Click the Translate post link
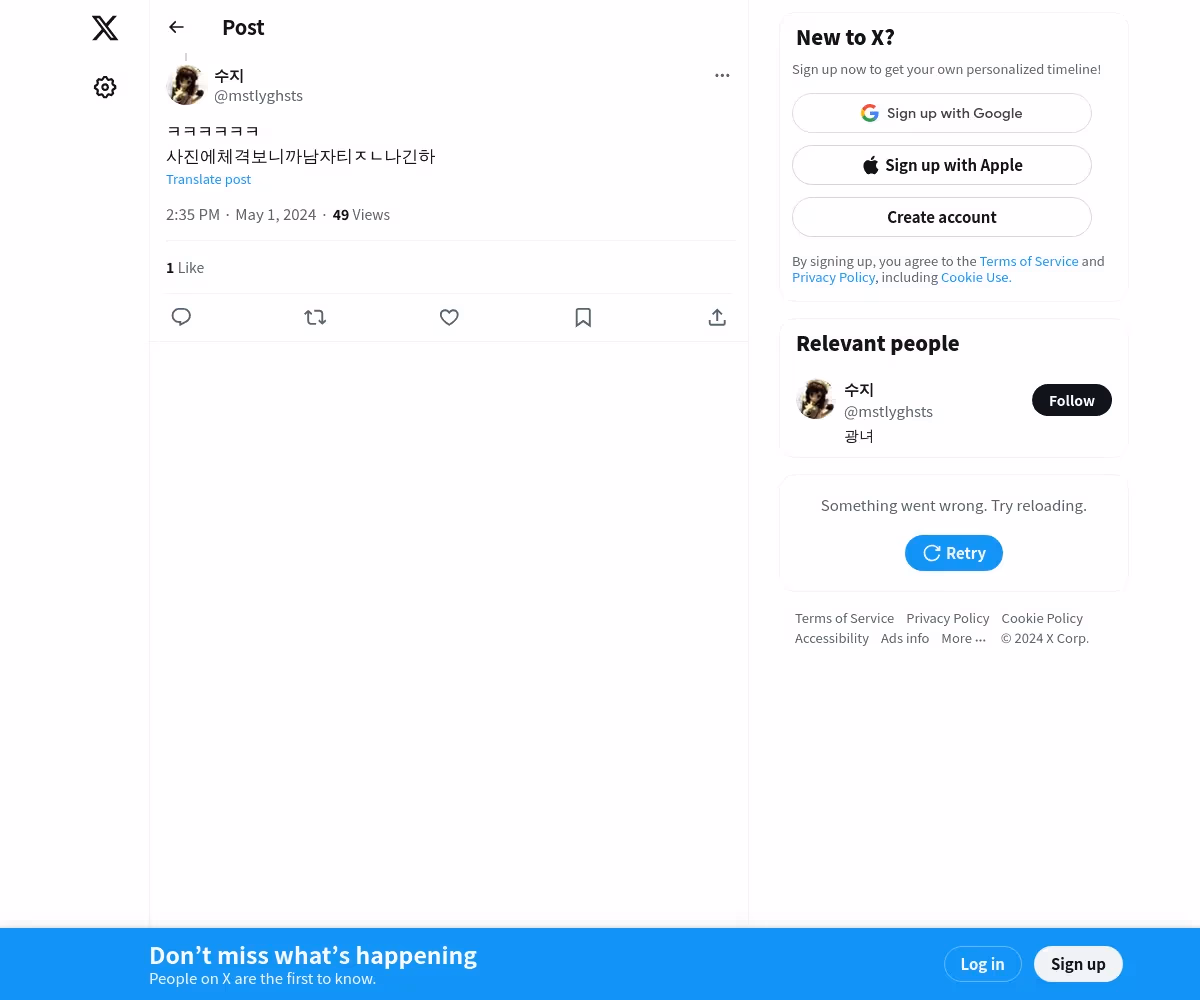1200x1000 pixels. pos(208,179)
